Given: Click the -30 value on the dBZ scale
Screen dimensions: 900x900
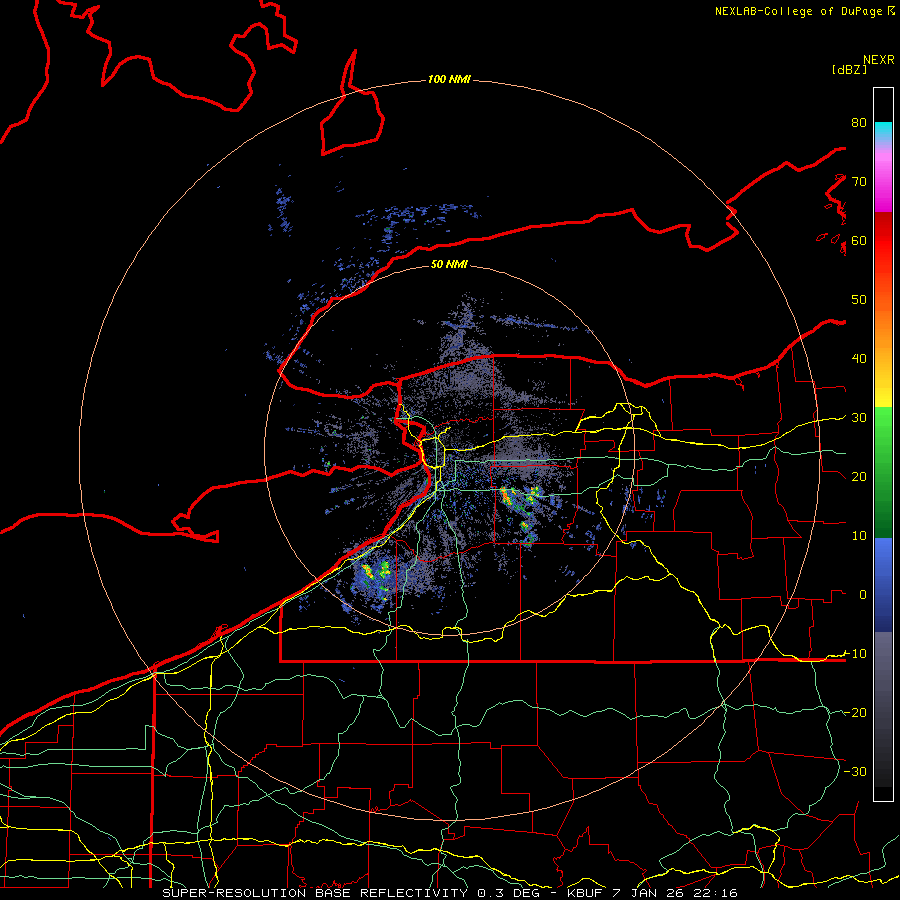Looking at the screenshot, I should (x=855, y=772).
